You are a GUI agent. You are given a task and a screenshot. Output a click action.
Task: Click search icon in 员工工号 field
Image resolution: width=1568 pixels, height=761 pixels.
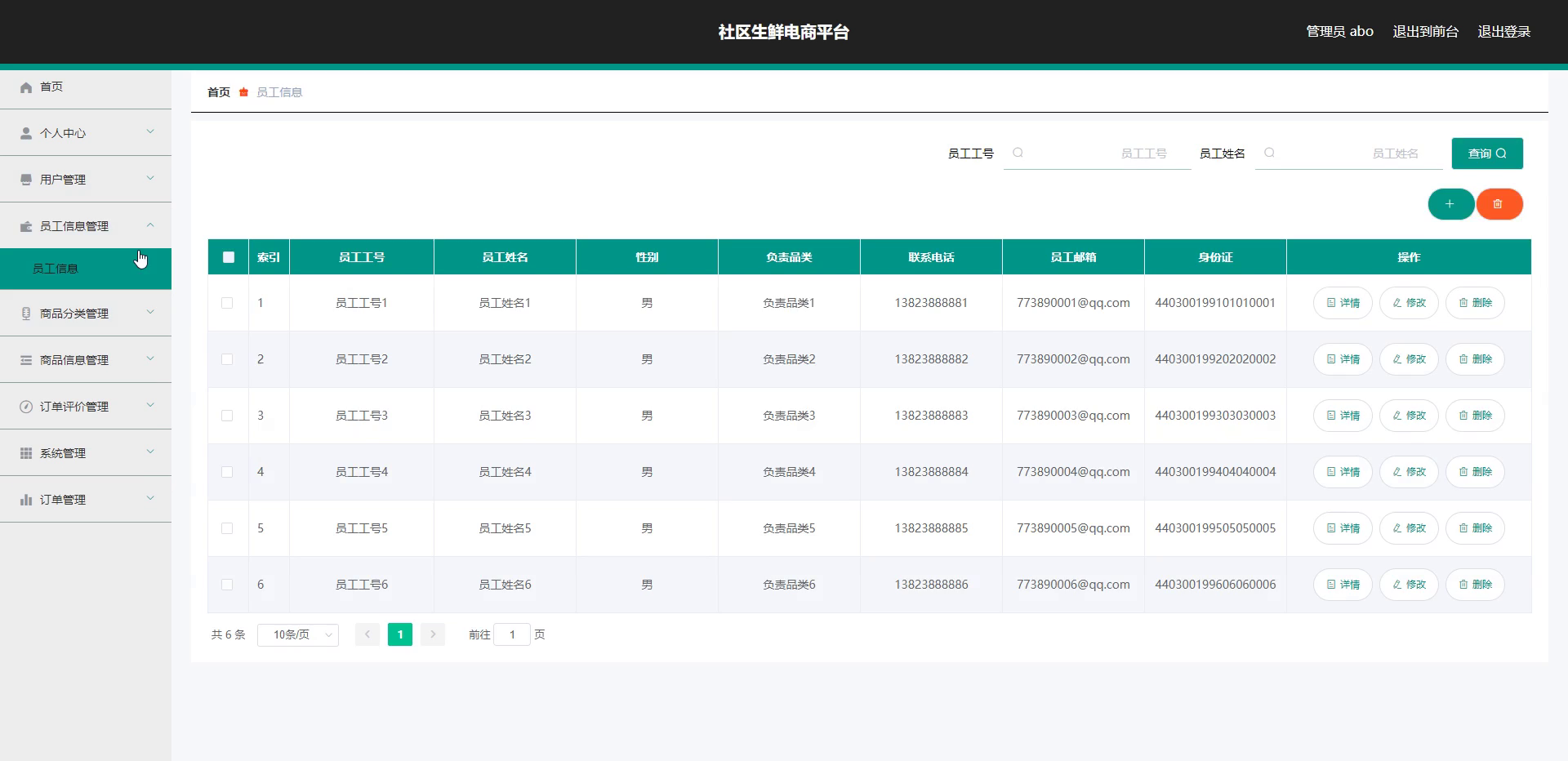[1018, 153]
